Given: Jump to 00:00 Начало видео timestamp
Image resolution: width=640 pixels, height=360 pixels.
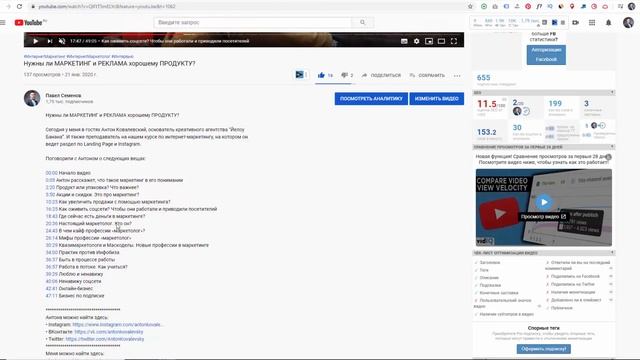Looking at the screenshot, I should [51, 173].
